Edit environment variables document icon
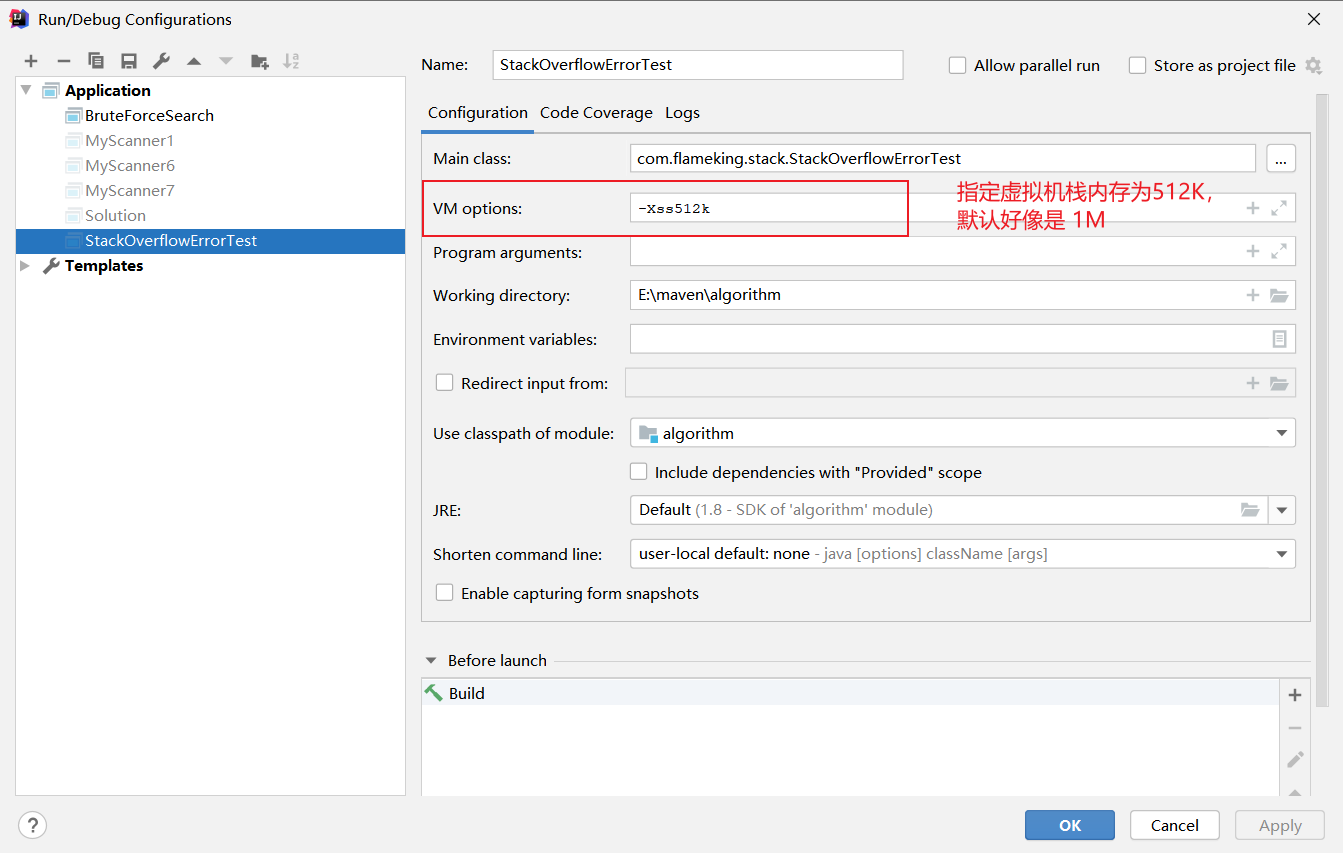Viewport: 1343px width, 853px height. pyautogui.click(x=1279, y=339)
